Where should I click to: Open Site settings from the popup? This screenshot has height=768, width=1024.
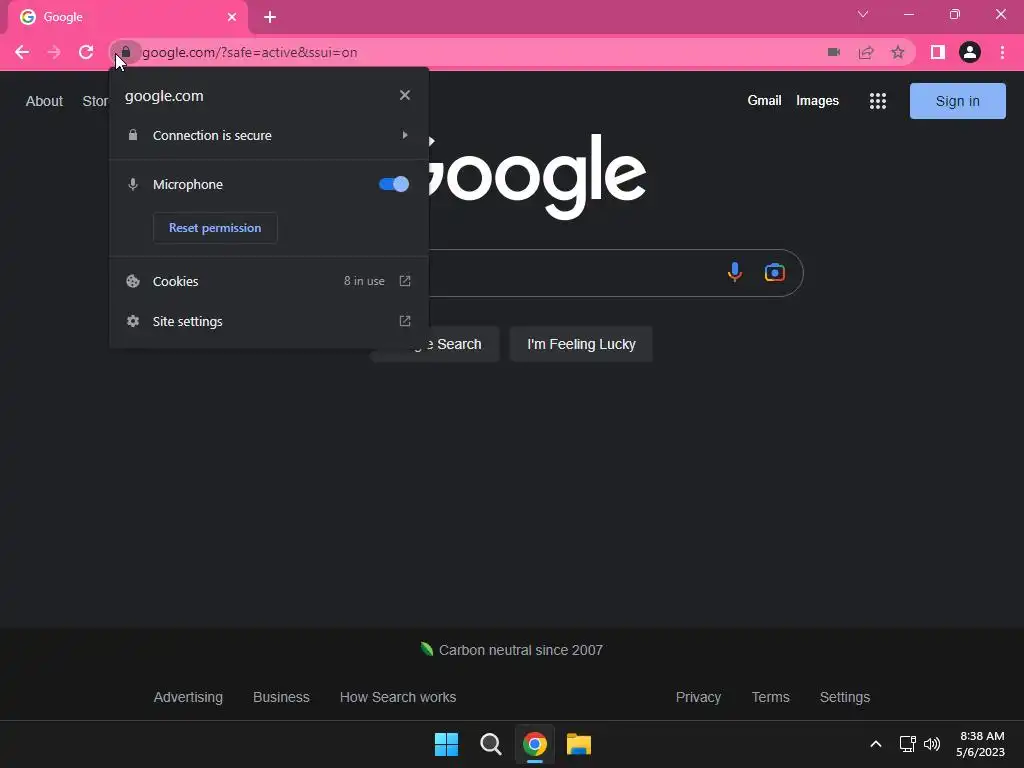tap(268, 321)
